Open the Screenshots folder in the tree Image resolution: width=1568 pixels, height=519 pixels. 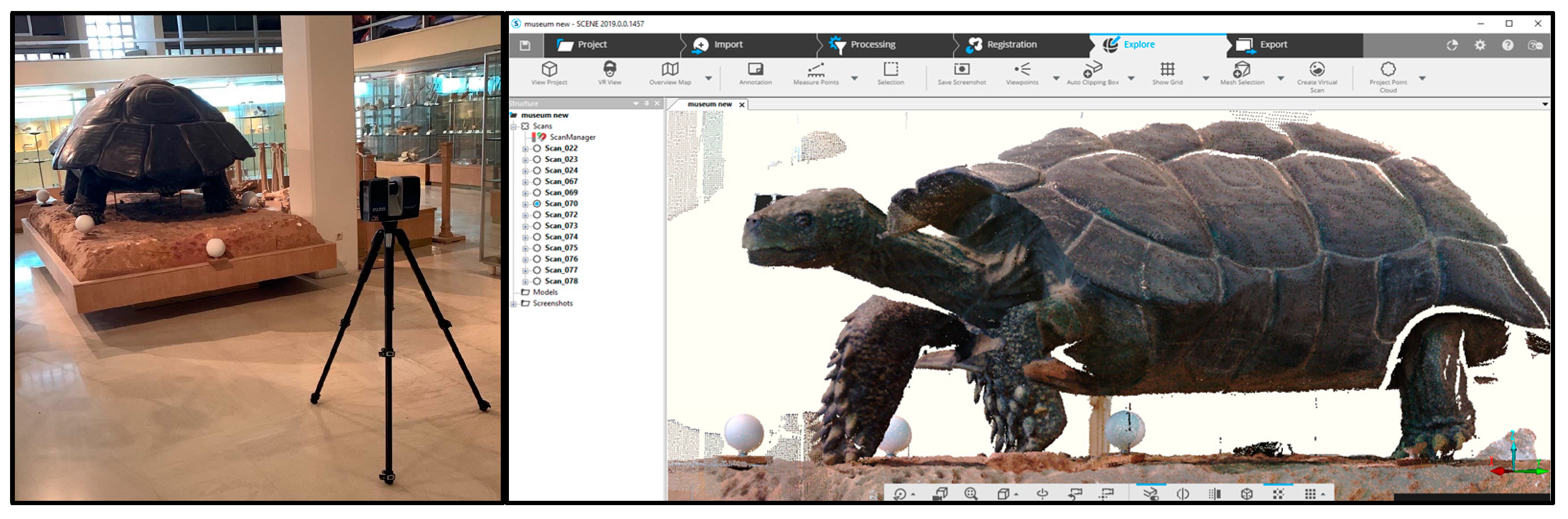pos(552,304)
